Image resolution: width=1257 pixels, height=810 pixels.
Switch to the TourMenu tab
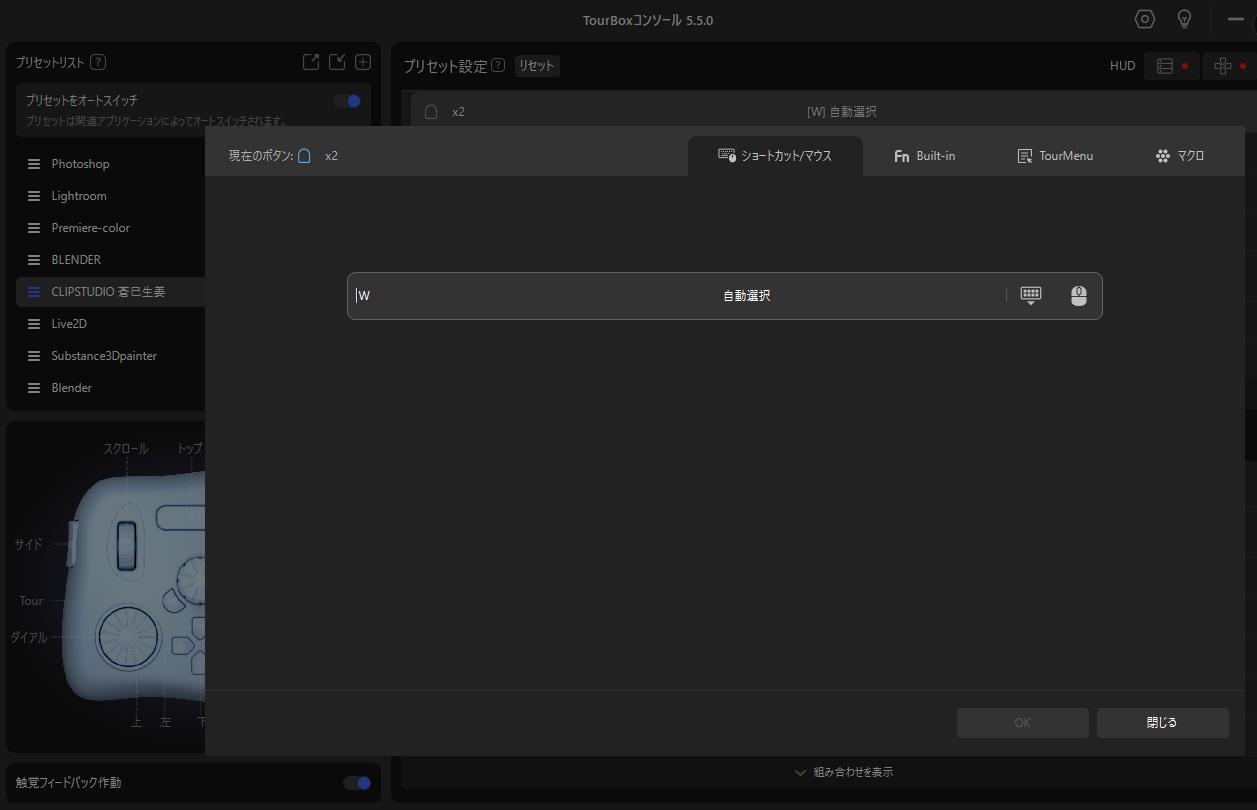[1055, 156]
